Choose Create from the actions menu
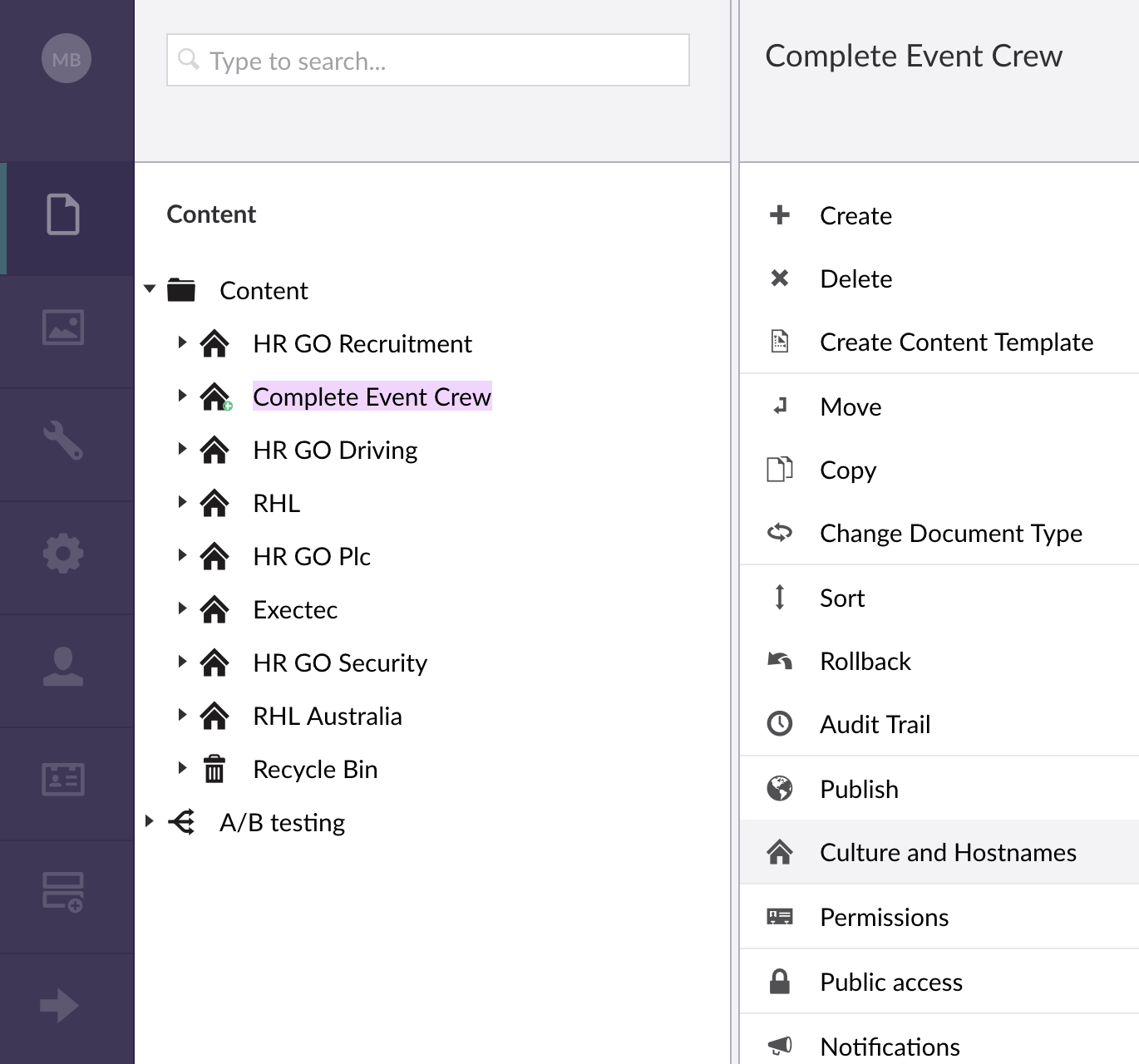The image size is (1139, 1064). point(939,215)
